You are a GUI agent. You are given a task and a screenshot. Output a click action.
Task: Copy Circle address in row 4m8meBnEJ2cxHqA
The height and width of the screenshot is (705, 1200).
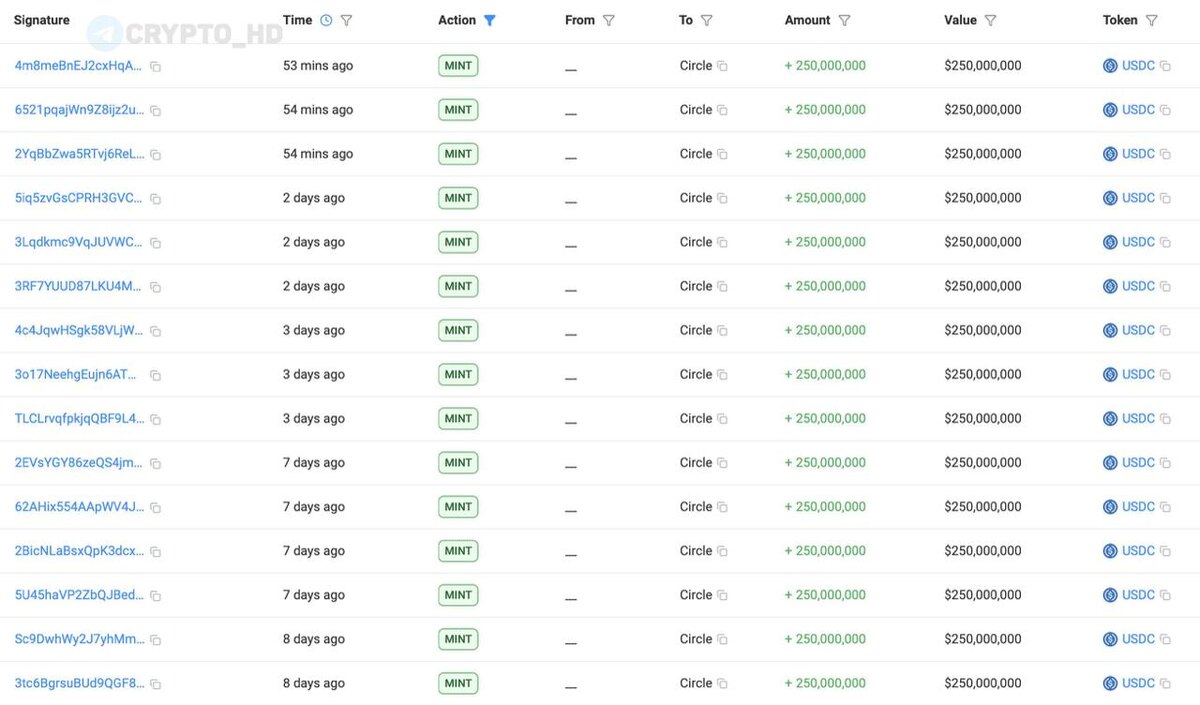(x=722, y=66)
